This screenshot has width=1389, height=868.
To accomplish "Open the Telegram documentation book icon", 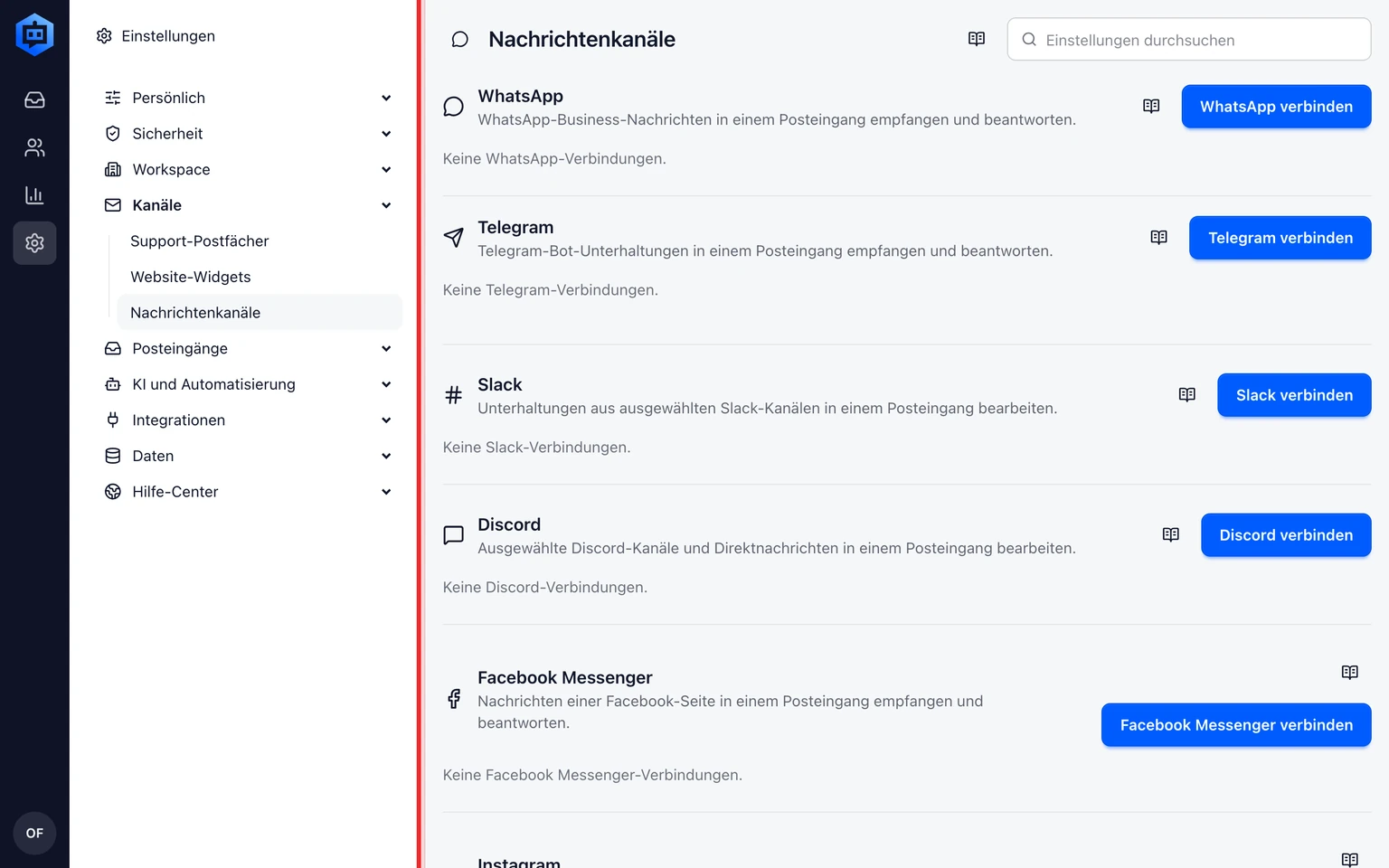I will tap(1159, 237).
